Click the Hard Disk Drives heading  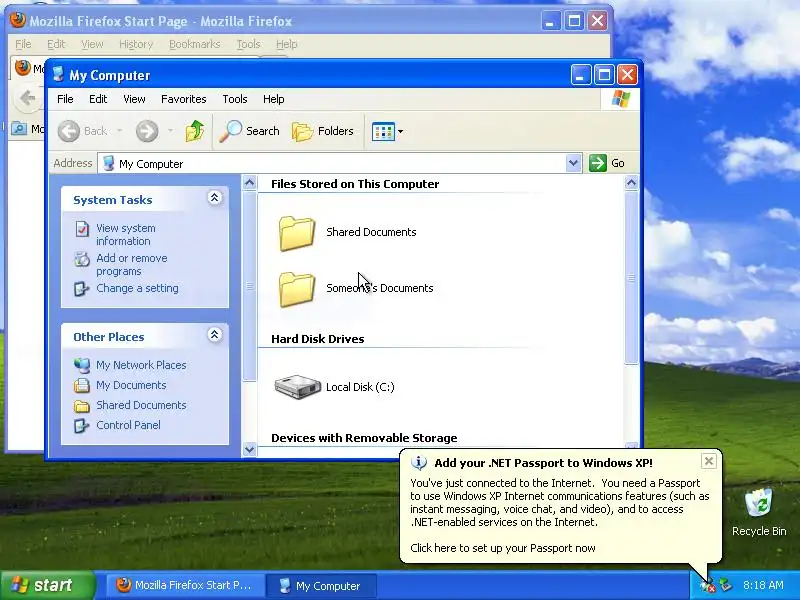coord(317,339)
